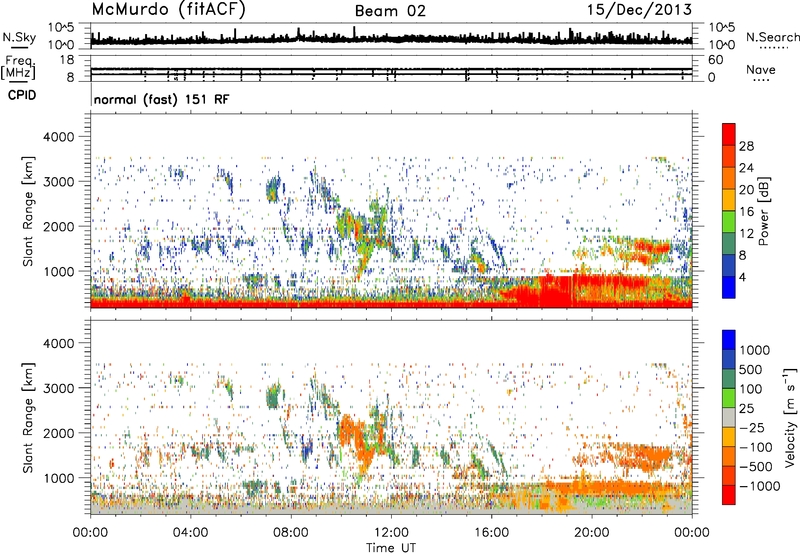Click the '12:00' time tick label

(391, 533)
